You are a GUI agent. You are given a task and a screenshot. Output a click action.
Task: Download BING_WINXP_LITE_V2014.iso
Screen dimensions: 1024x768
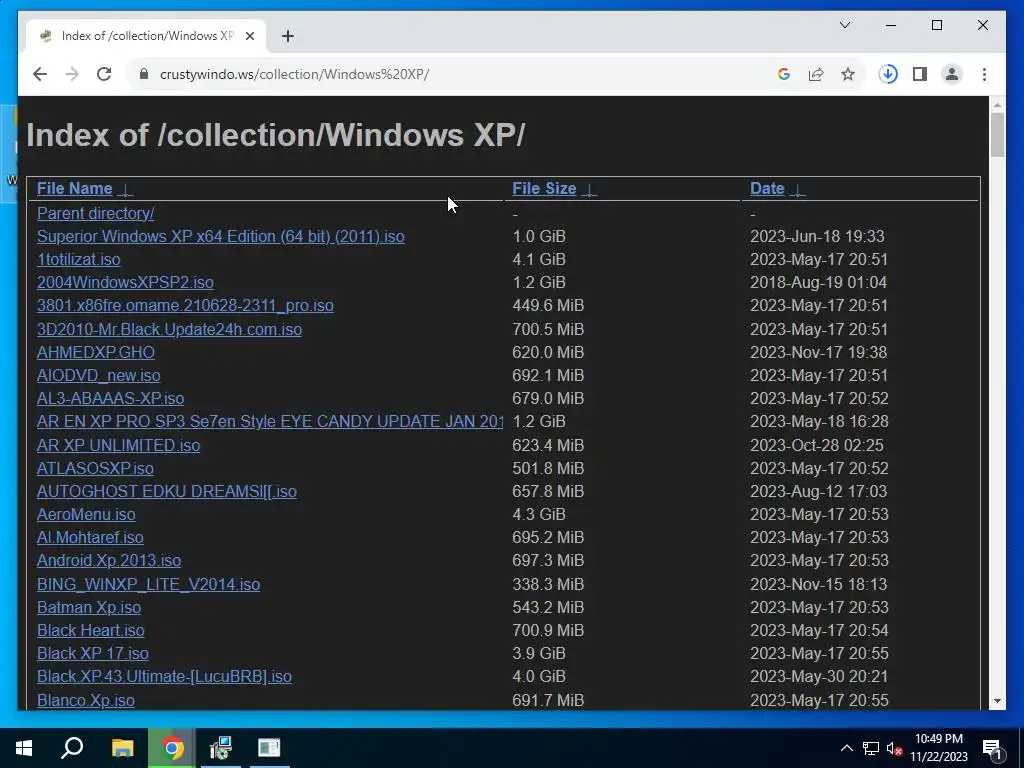tap(148, 584)
